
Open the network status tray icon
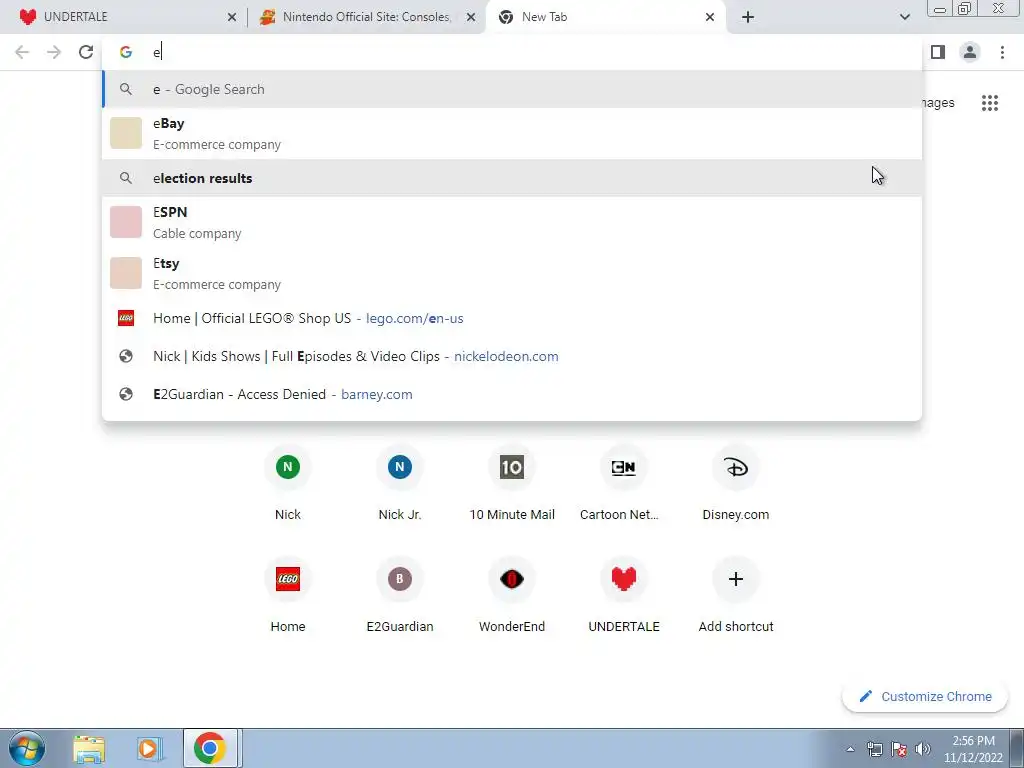pyautogui.click(x=874, y=749)
